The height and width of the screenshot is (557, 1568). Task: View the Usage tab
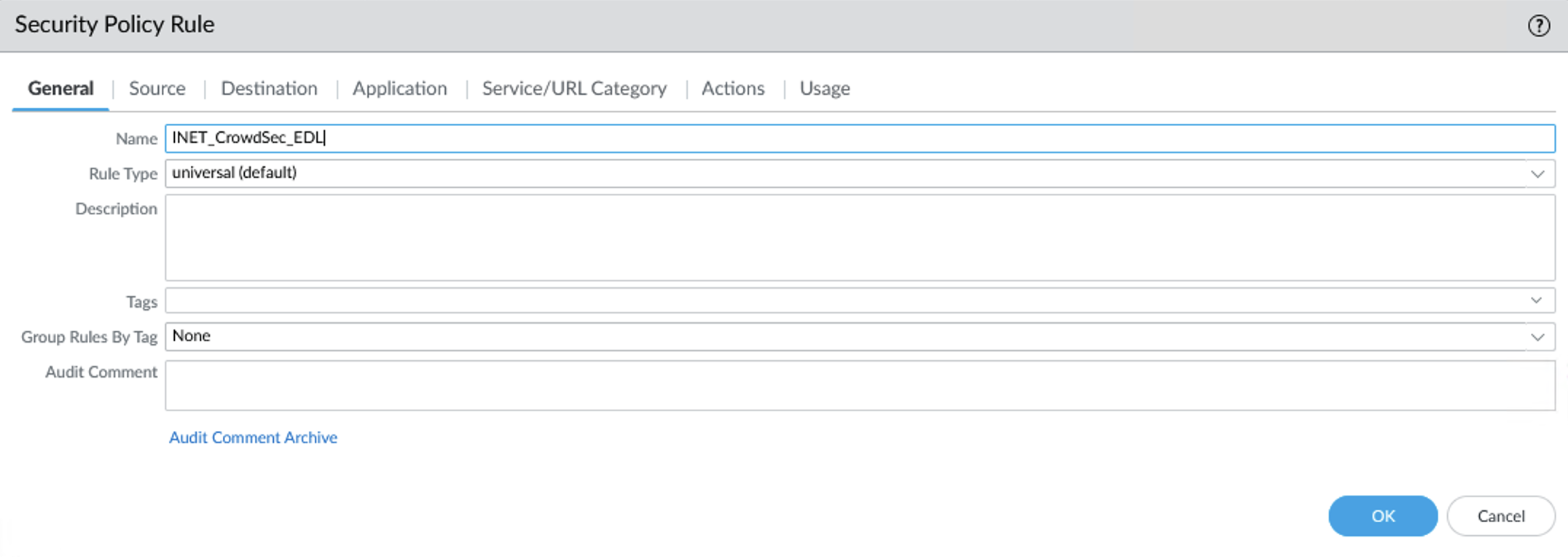[824, 88]
